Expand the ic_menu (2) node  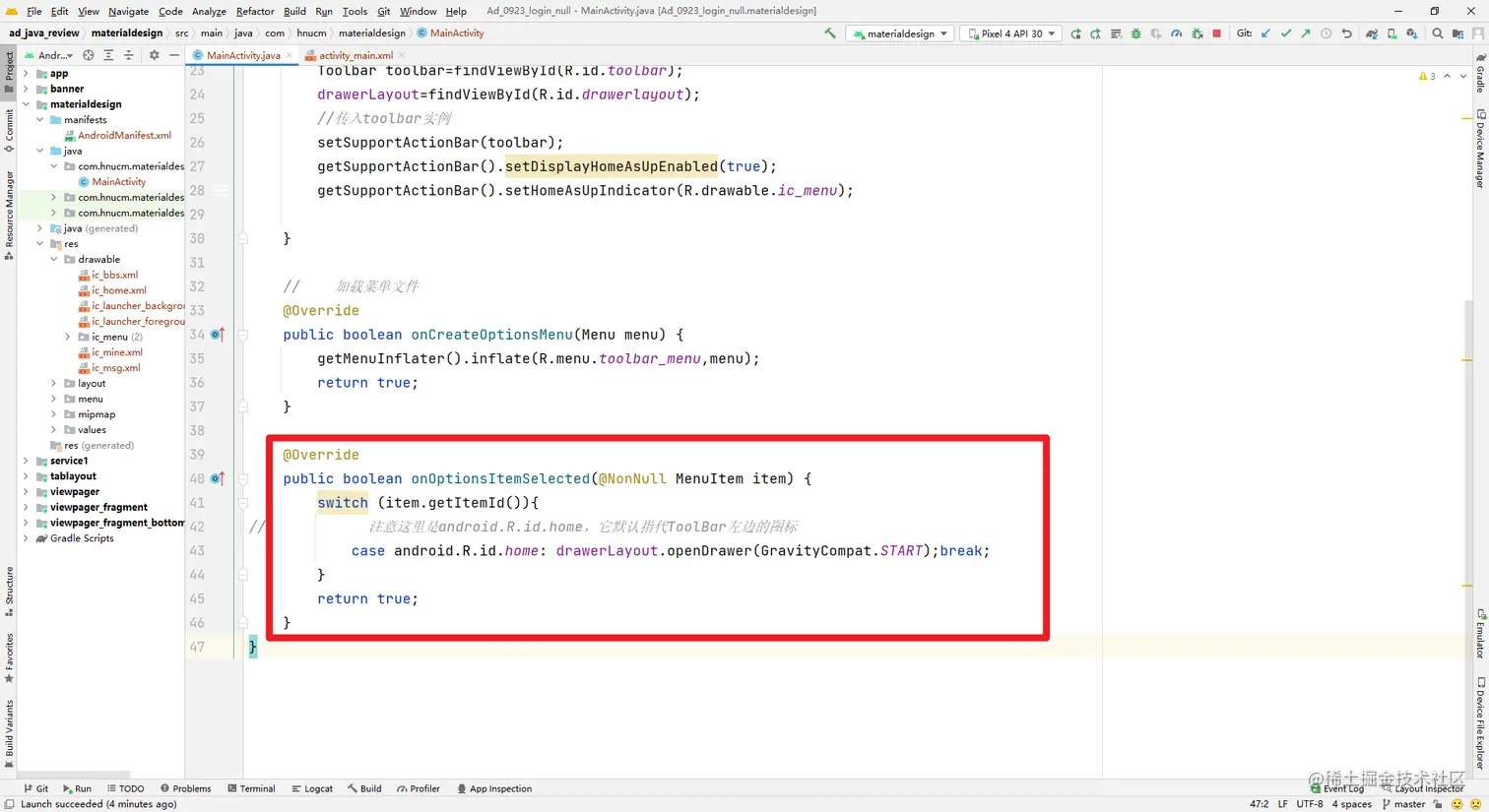pyautogui.click(x=68, y=337)
